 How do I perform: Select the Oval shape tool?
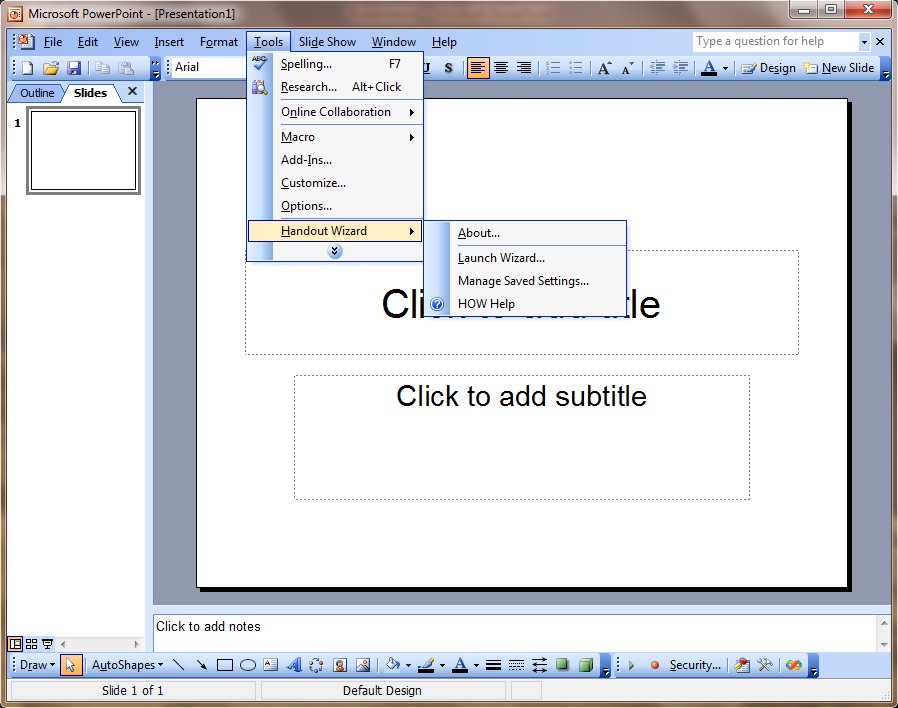click(247, 664)
